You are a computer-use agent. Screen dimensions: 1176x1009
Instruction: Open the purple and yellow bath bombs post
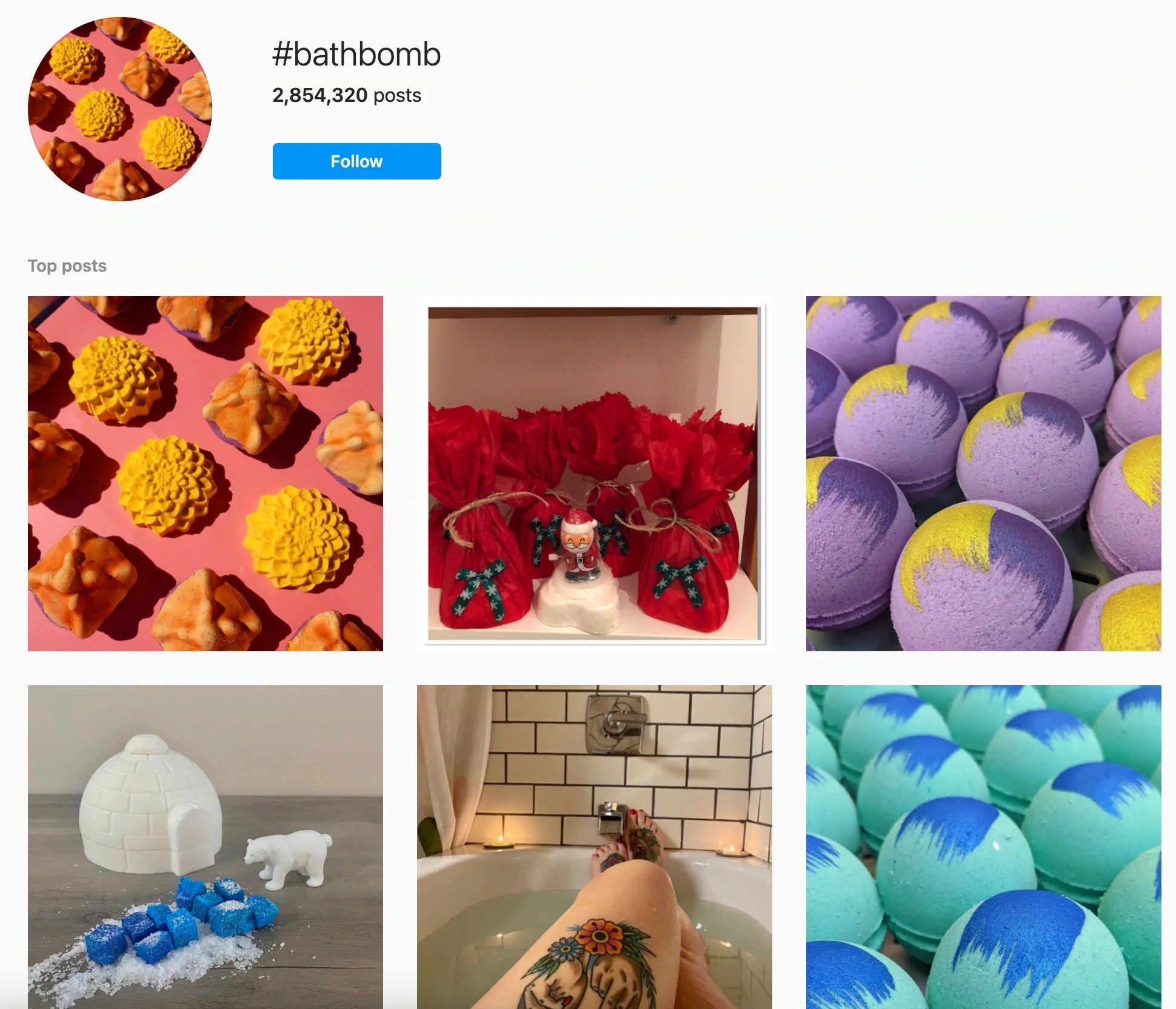984,474
